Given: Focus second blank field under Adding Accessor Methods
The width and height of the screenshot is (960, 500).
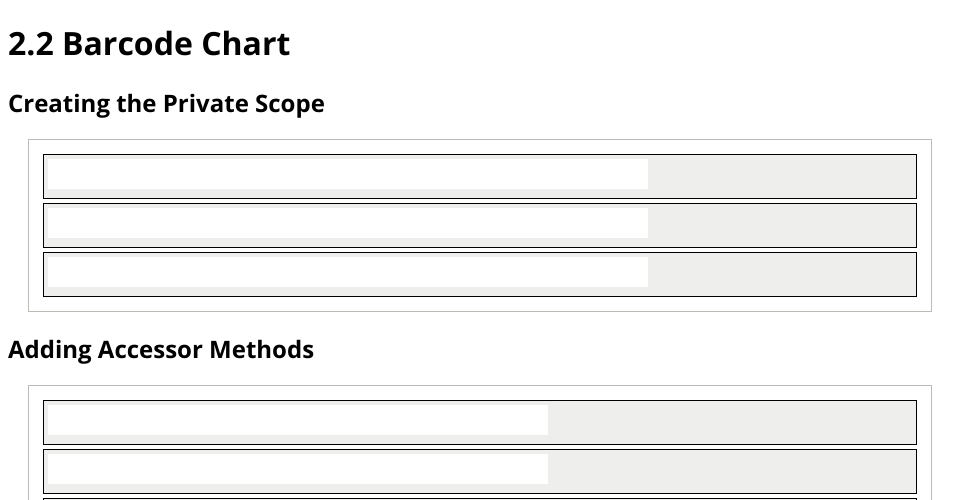Looking at the screenshot, I should point(298,468).
